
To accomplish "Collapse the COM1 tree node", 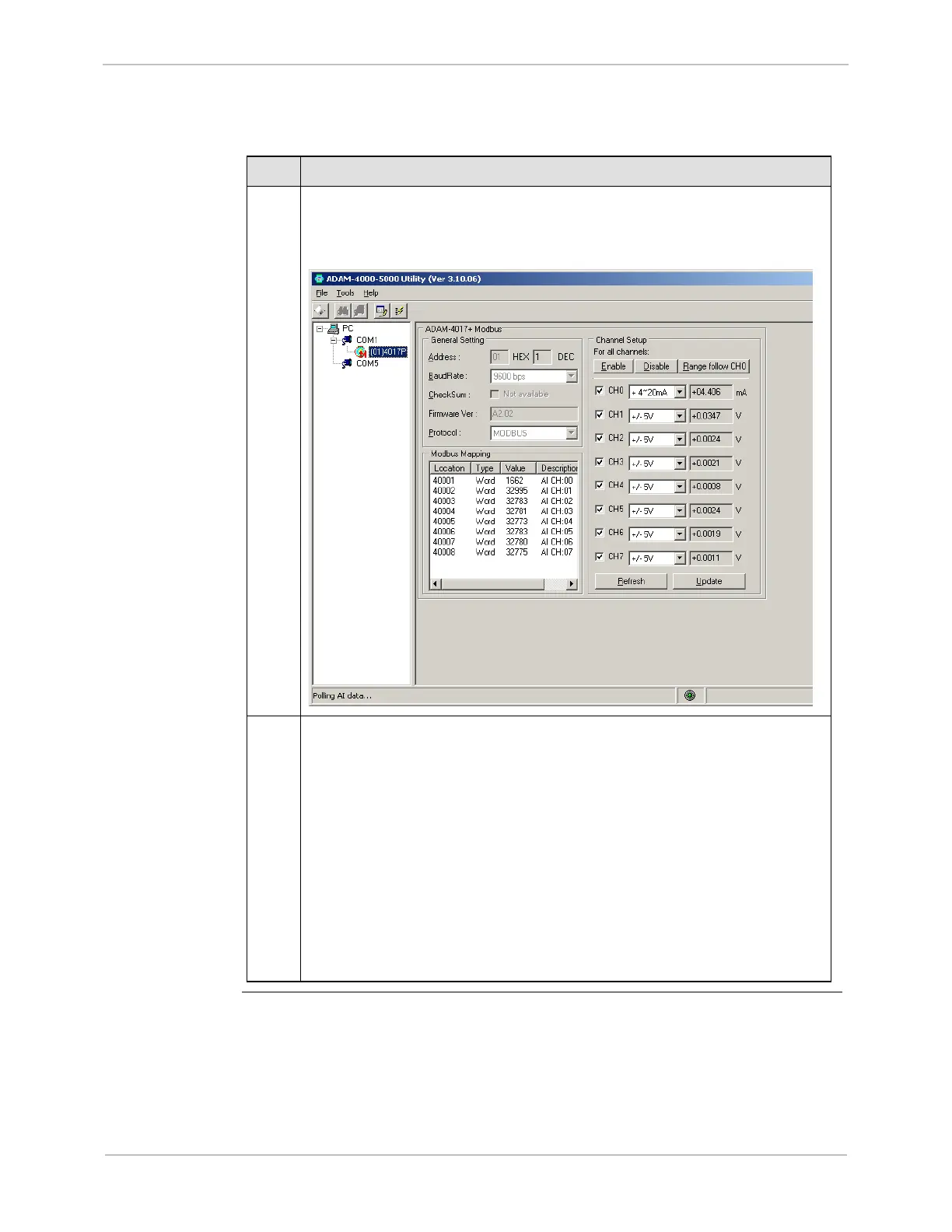I will [334, 340].
